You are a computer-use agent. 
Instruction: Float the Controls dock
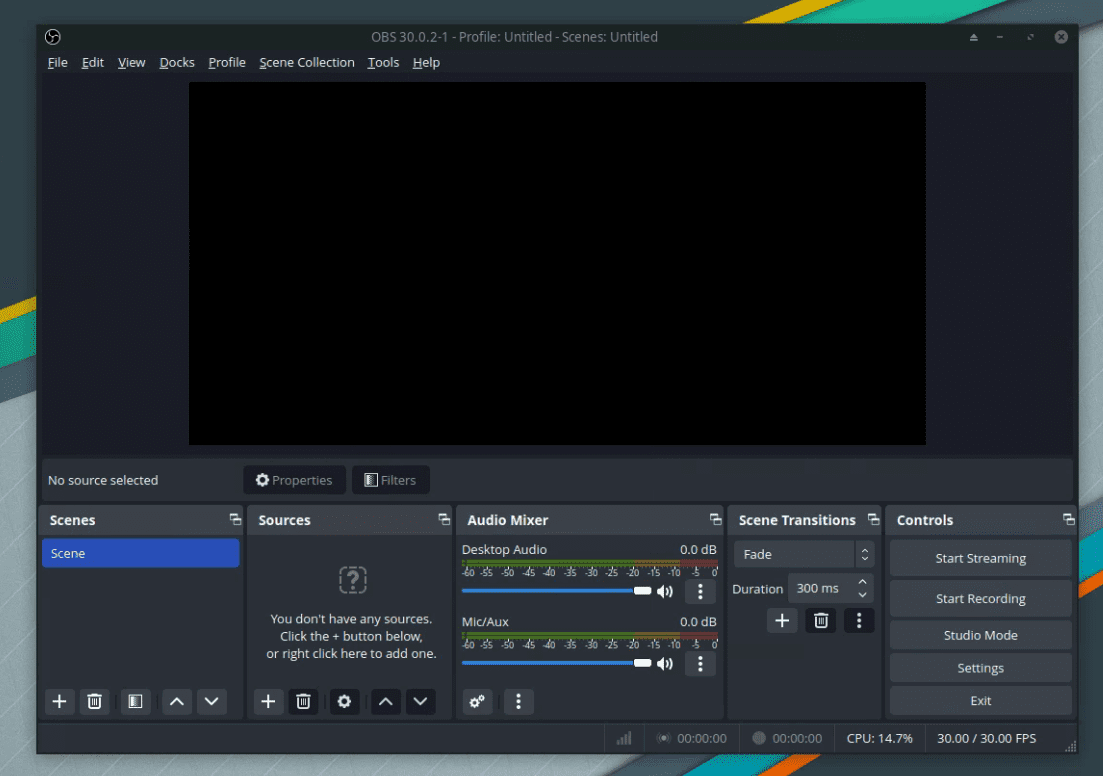tap(1069, 519)
